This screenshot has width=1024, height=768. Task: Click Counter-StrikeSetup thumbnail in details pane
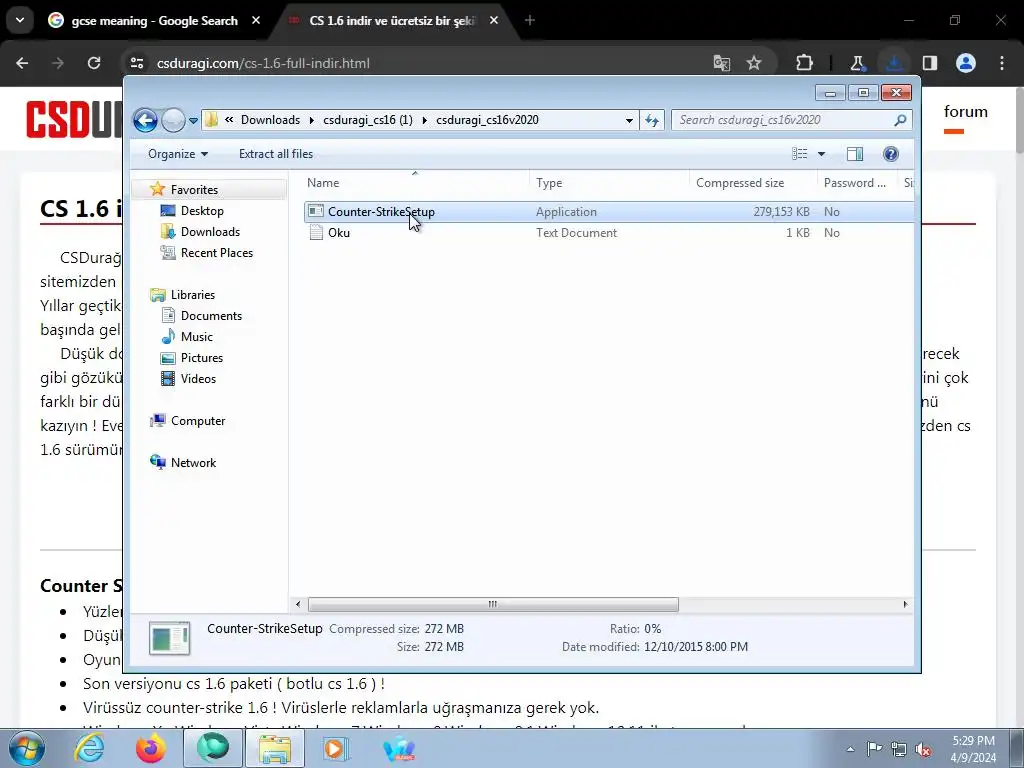click(x=170, y=638)
